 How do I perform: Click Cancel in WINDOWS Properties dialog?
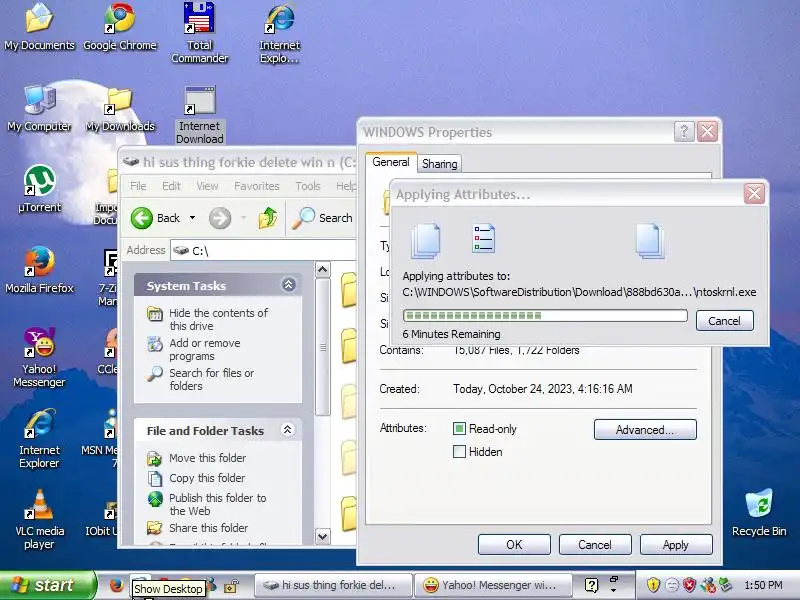pos(595,544)
